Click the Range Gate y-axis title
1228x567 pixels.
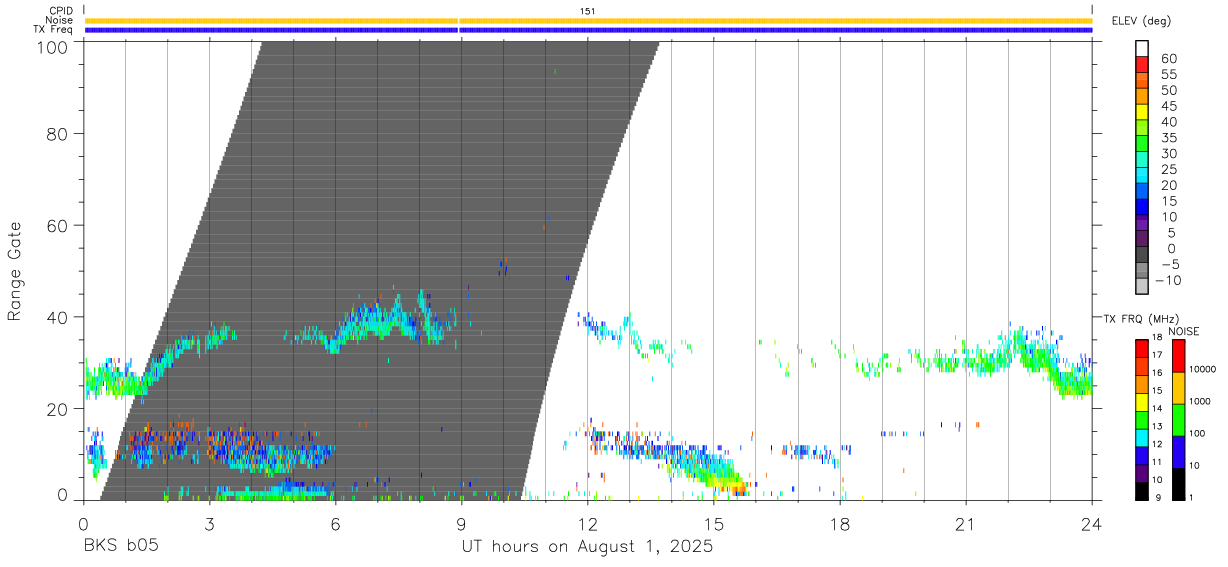(15, 271)
